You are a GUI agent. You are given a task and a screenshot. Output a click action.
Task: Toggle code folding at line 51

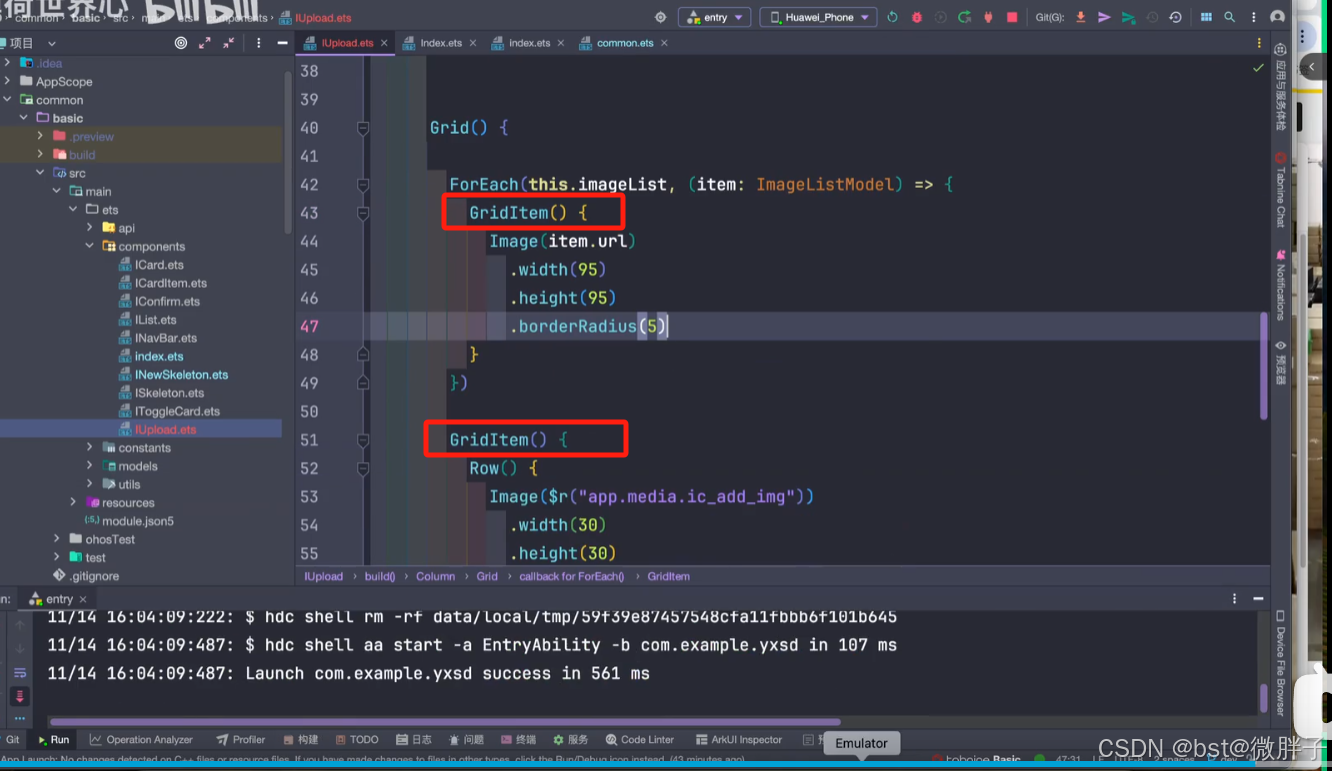363,440
